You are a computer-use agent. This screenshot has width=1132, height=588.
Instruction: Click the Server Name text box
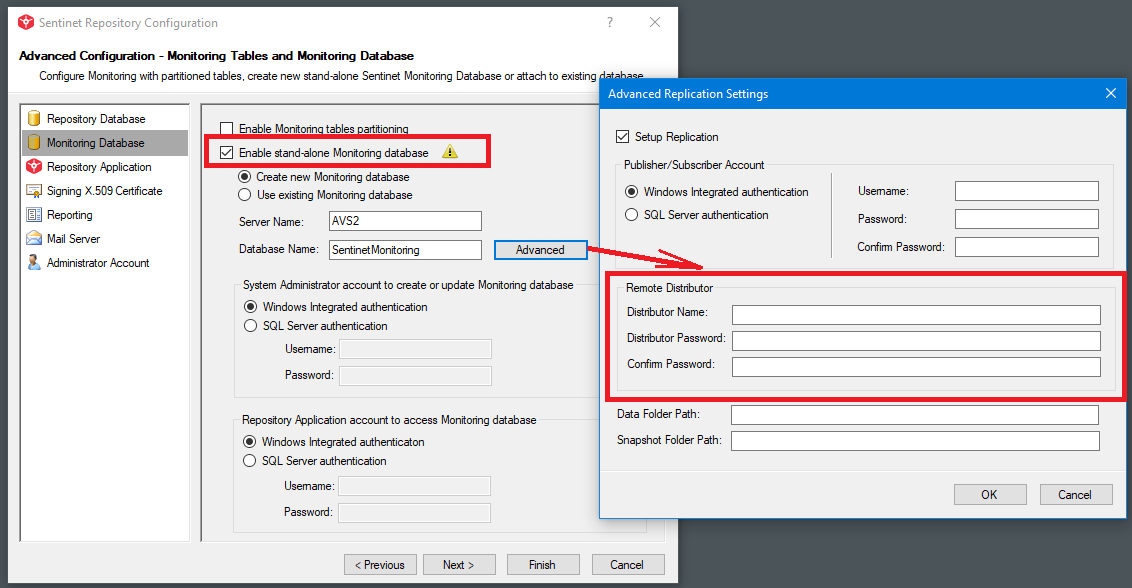[x=405, y=222]
